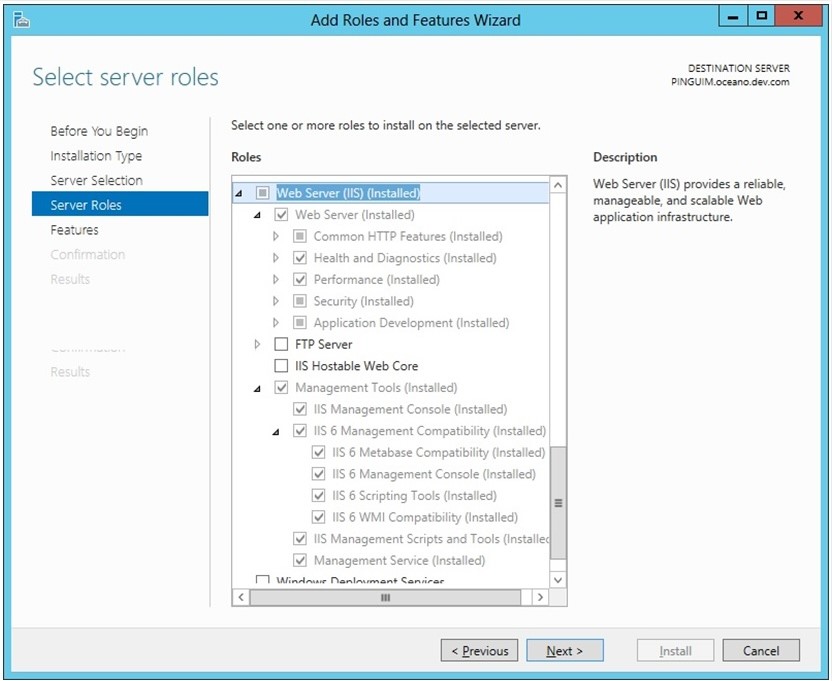832x681 pixels.
Task: Minimize the wizard window
Action: pyautogui.click(x=733, y=16)
